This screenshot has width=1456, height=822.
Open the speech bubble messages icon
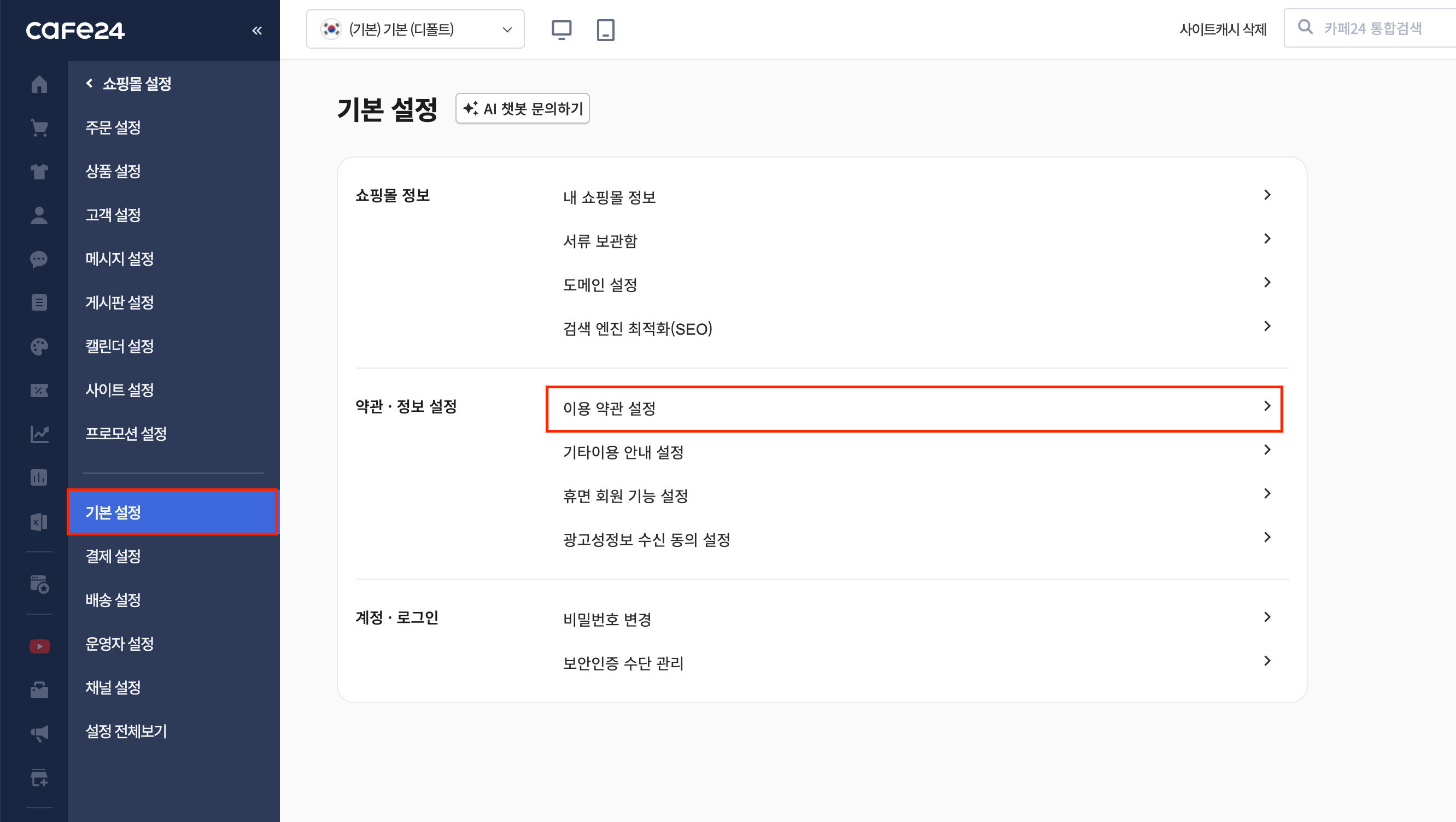coord(39,259)
